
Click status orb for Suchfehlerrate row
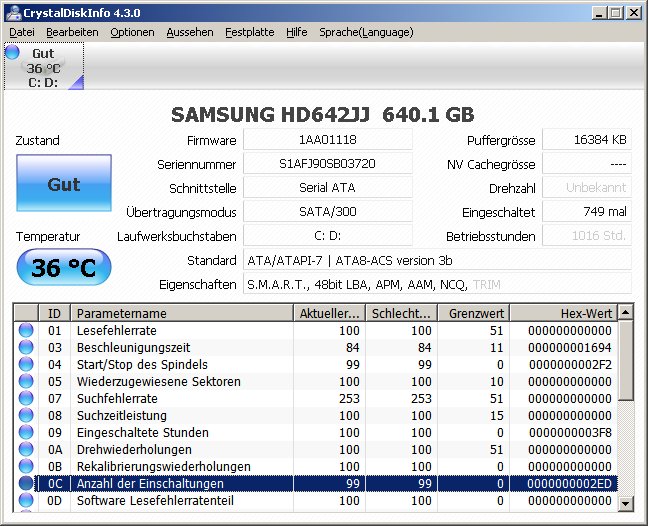[26, 398]
